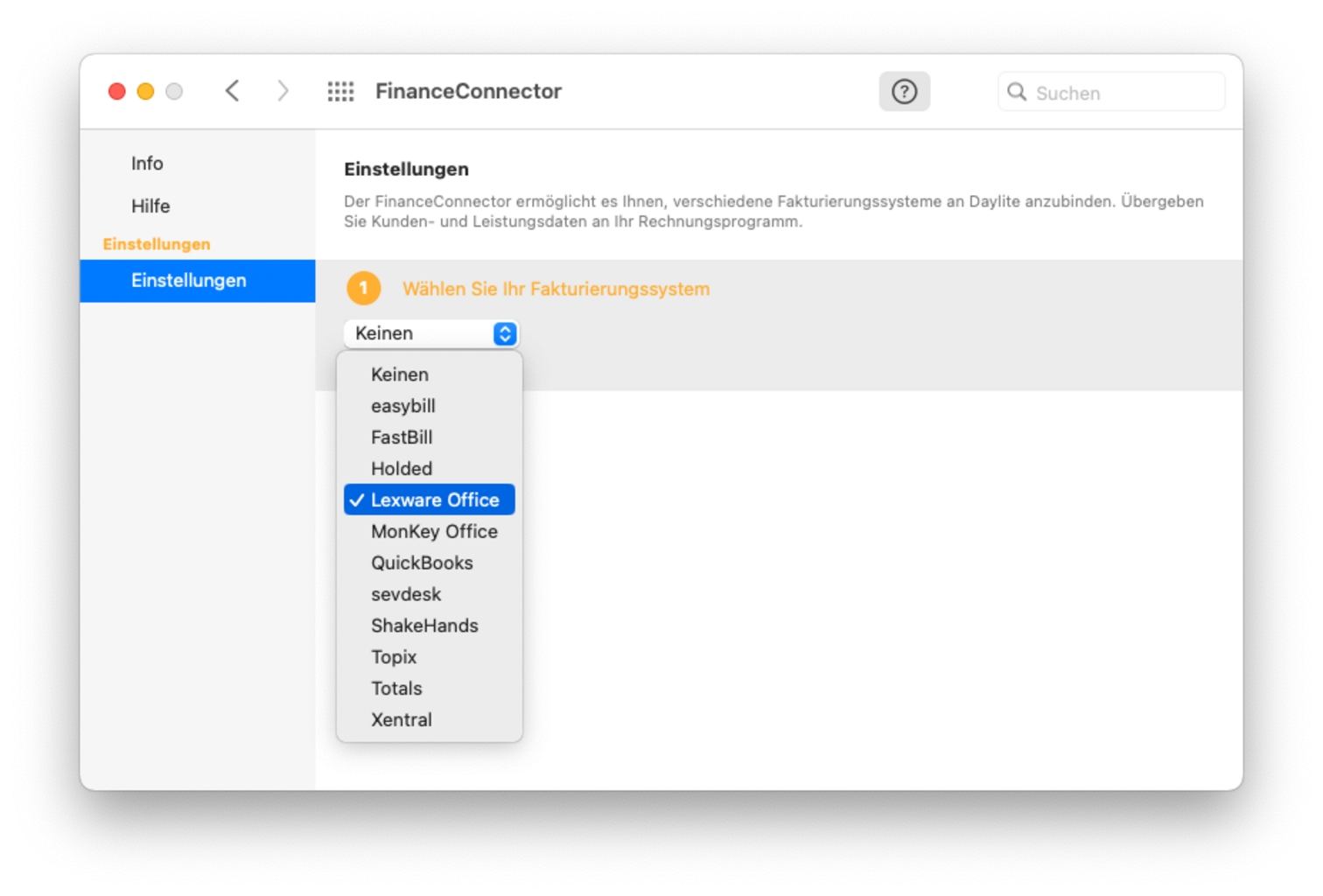Close window with the red button
The image size is (1323, 896).
116,92
